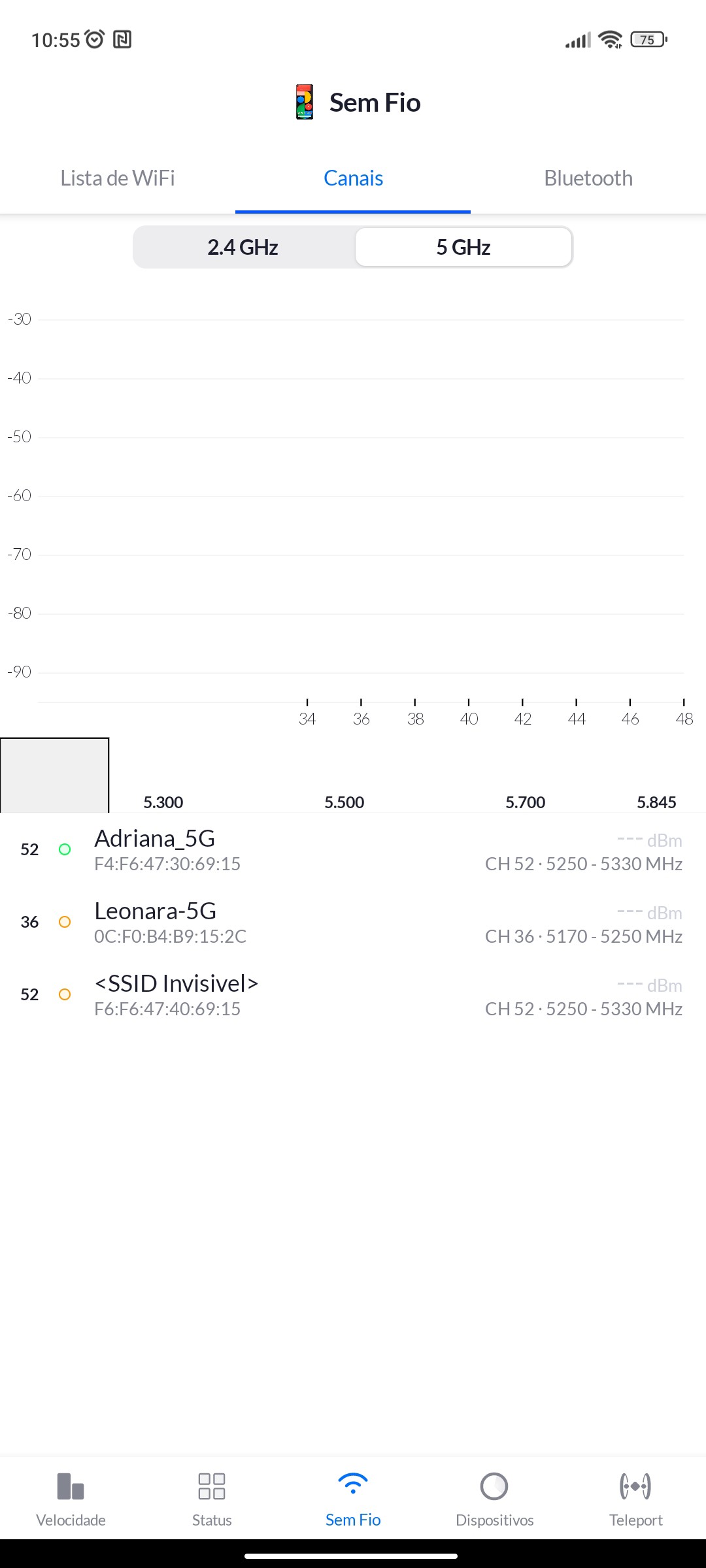Tap the WiFi status bar icon
Screen dimensions: 706x1568
tap(611, 40)
